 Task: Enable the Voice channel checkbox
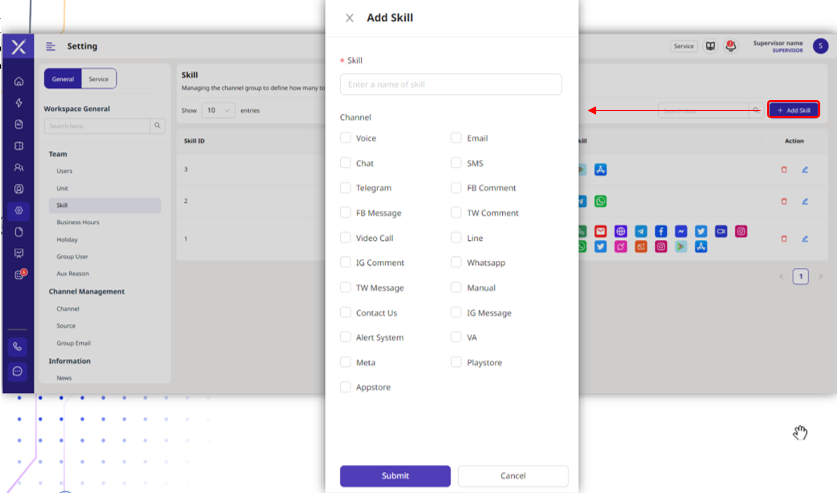[346, 138]
